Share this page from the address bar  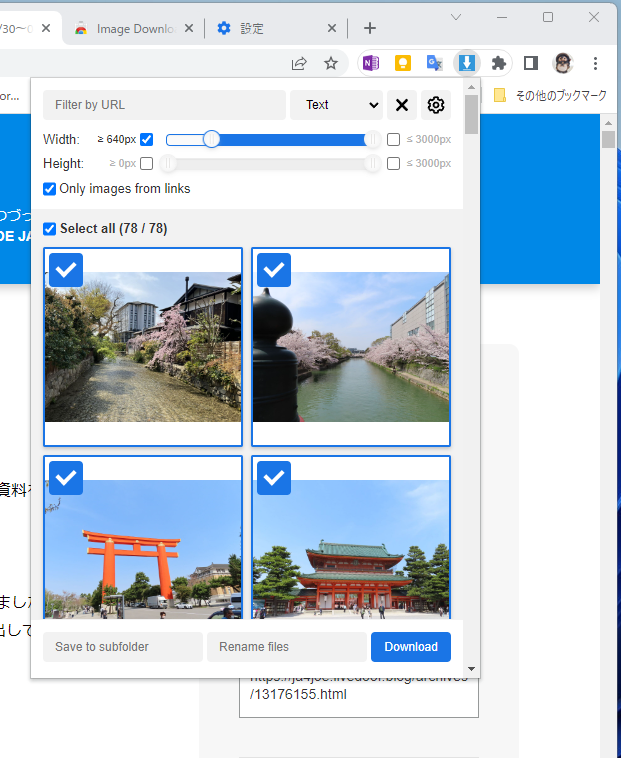click(x=299, y=63)
